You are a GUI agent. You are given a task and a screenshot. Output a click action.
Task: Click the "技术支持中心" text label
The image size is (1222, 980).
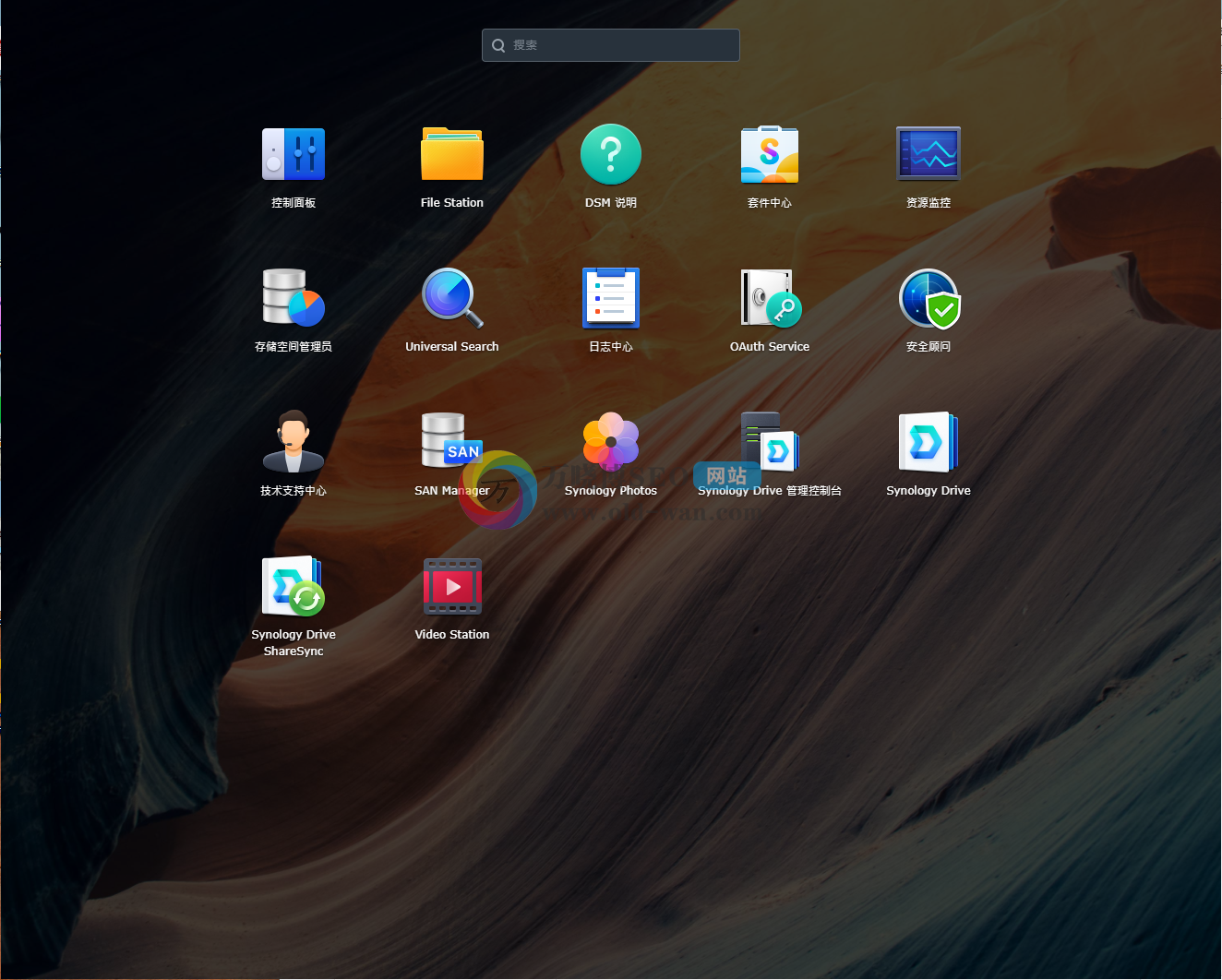(294, 490)
